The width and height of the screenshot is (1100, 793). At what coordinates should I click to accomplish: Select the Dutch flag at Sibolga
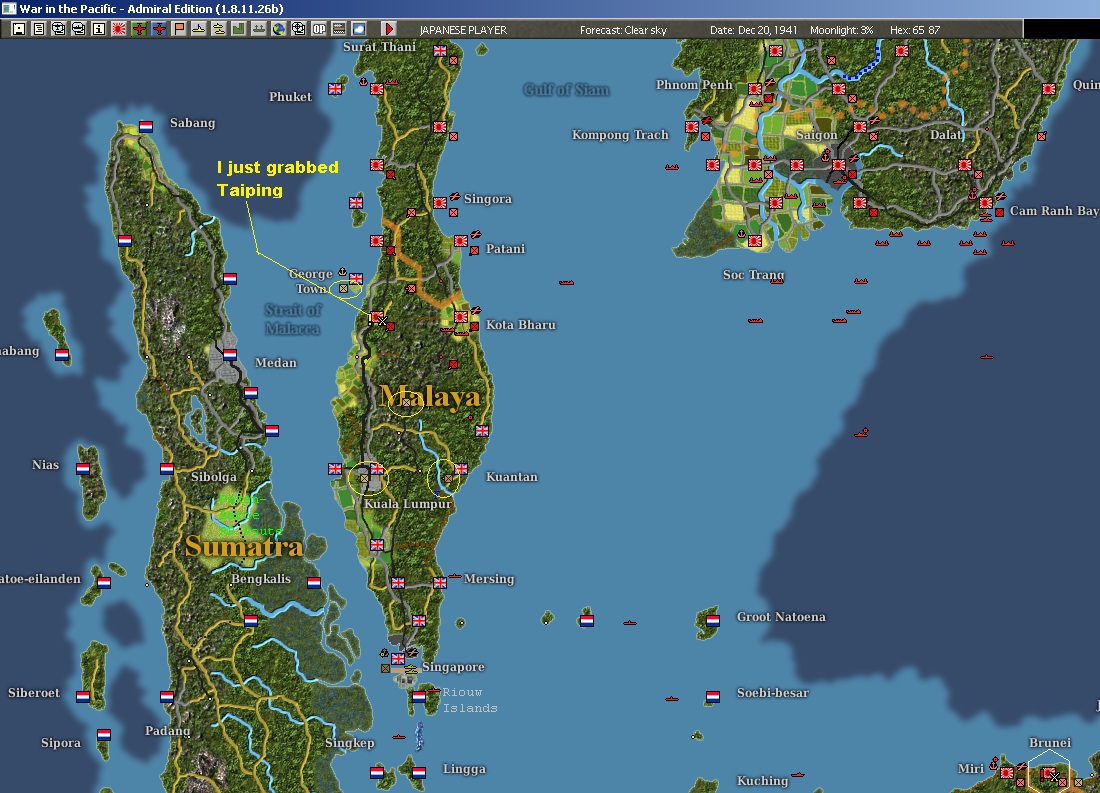167,468
